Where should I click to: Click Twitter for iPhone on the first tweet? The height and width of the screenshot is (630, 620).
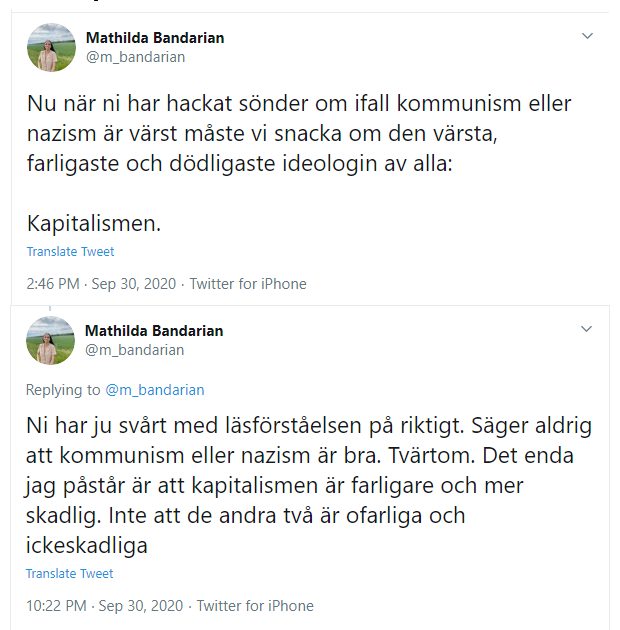(x=248, y=284)
